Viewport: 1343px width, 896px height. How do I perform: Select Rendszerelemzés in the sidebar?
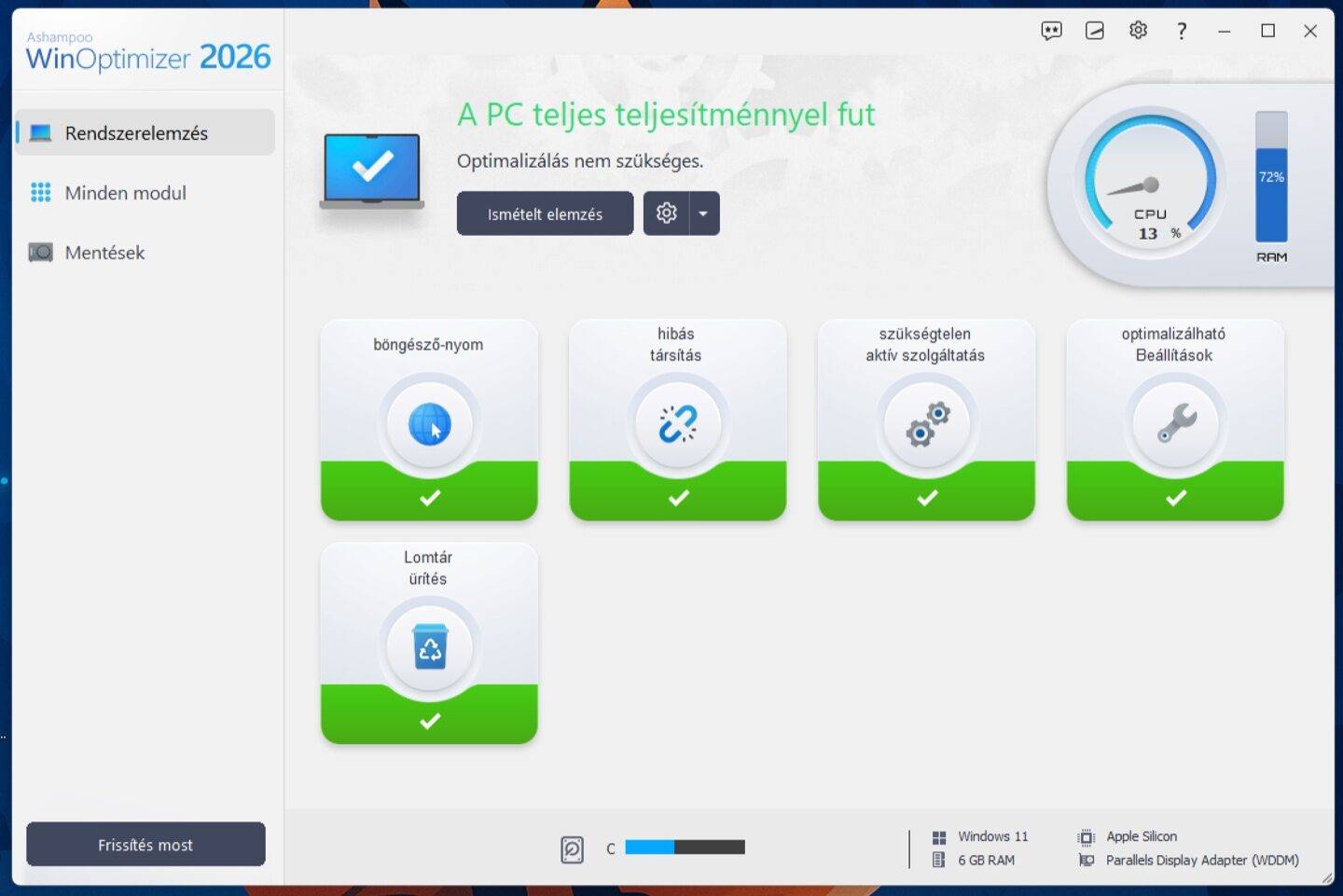pyautogui.click(x=145, y=132)
